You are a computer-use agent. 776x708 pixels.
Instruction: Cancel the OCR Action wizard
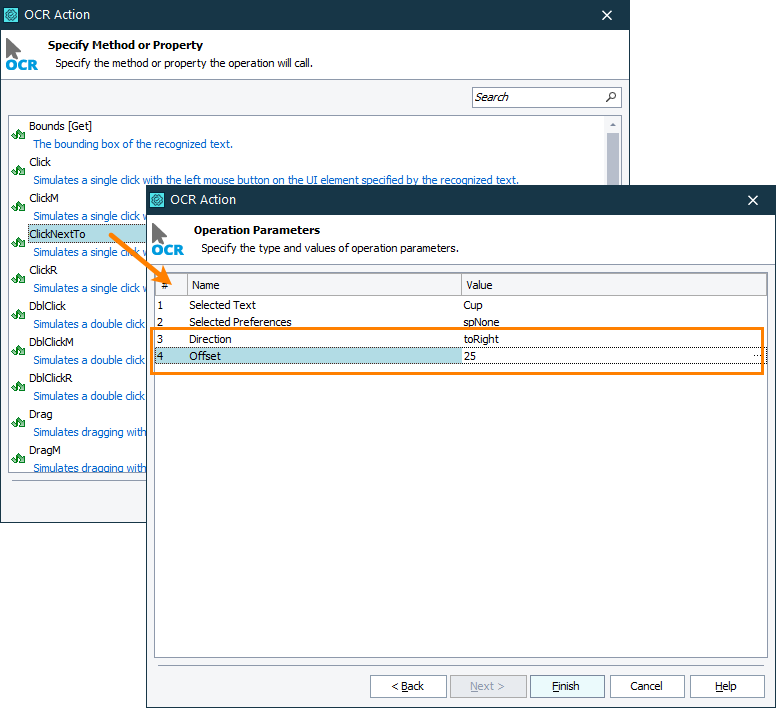coord(645,686)
